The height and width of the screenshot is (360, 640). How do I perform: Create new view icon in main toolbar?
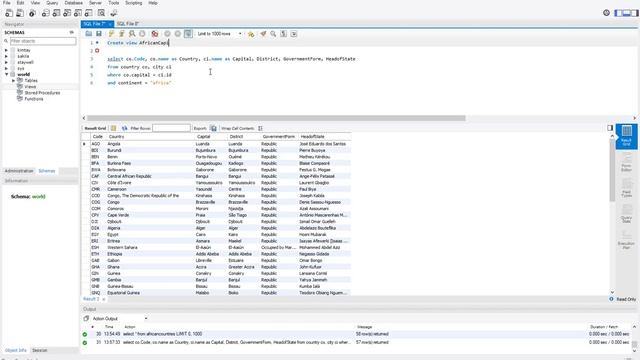pos(67,13)
